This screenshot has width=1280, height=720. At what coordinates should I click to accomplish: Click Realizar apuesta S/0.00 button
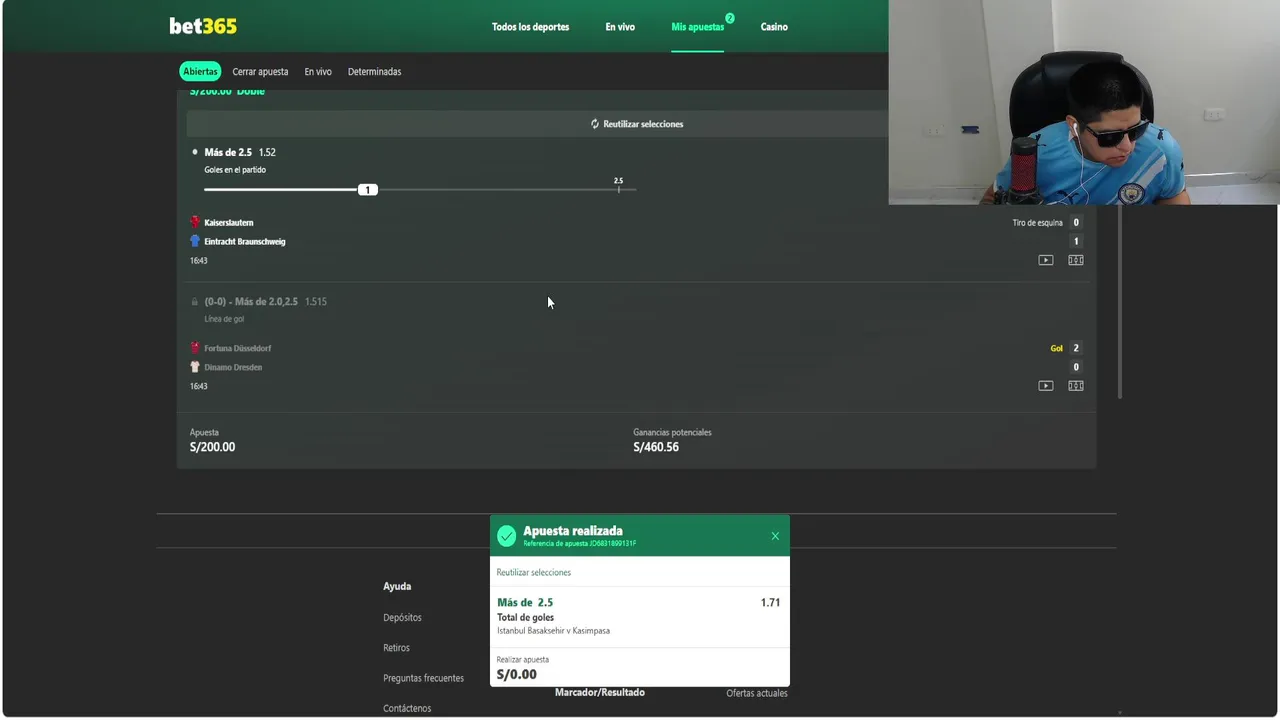(640, 667)
